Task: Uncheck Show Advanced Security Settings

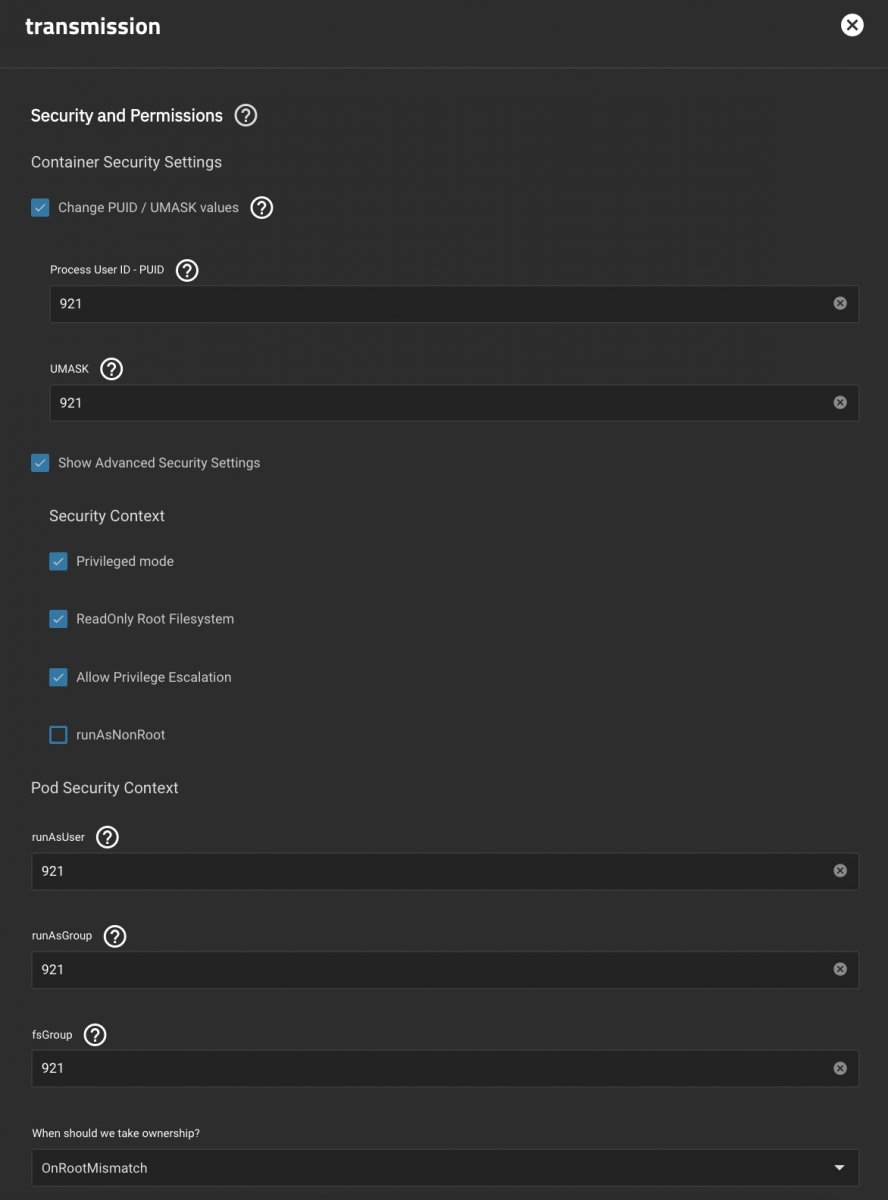Action: click(x=40, y=463)
